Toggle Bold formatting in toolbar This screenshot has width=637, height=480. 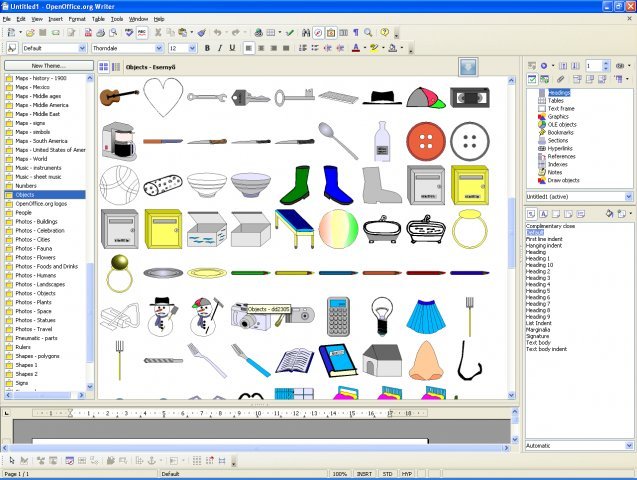click(207, 48)
